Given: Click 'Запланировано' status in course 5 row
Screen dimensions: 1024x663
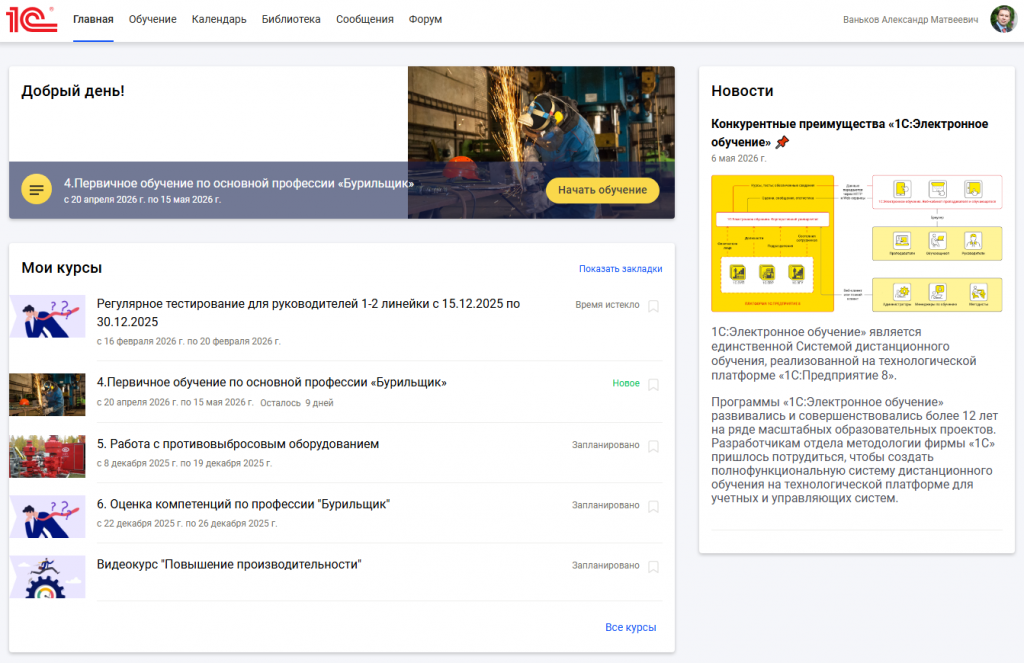Looking at the screenshot, I should (605, 445).
